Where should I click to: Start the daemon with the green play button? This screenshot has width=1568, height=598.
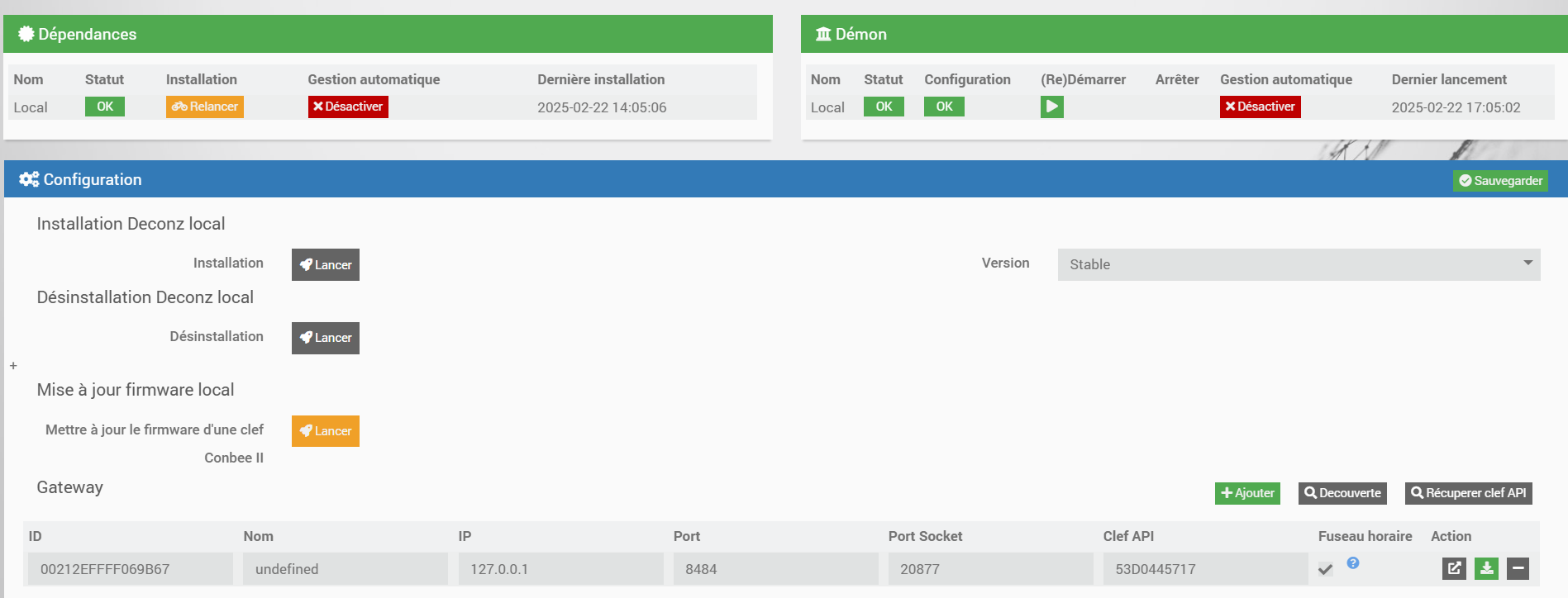tap(1051, 107)
